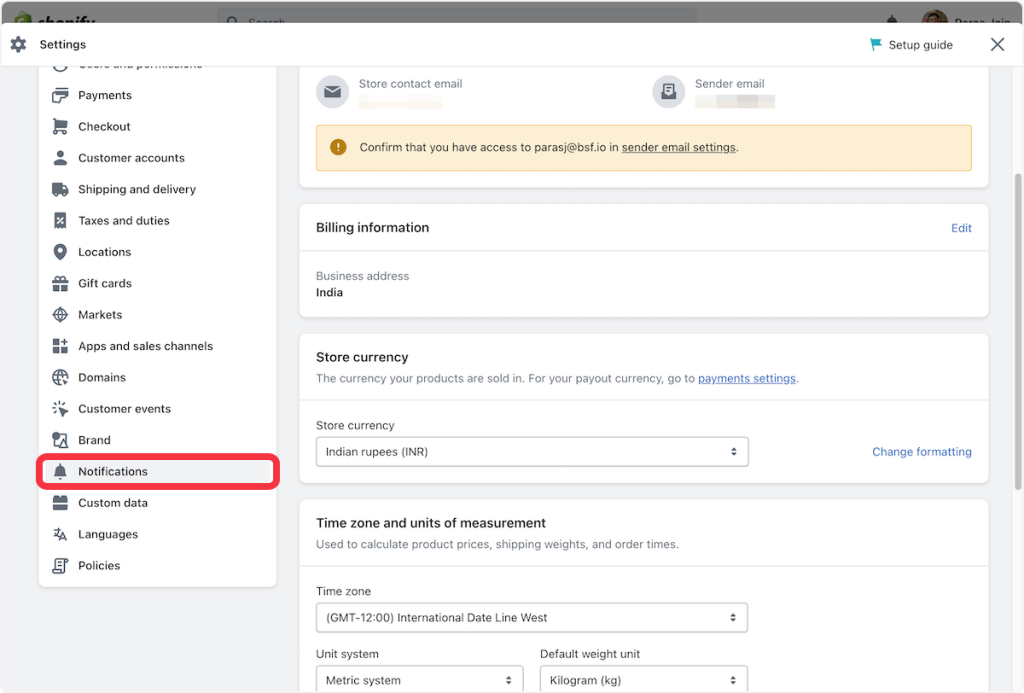
Task: Click the Checkout cart icon
Action: click(x=60, y=127)
